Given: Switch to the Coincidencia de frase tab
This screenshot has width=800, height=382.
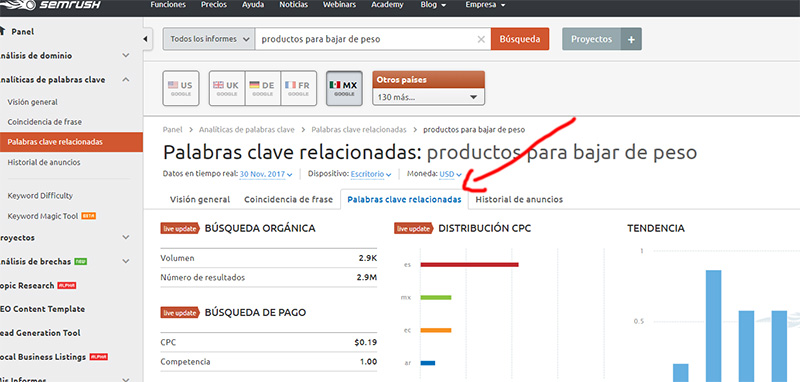Looking at the screenshot, I should (288, 199).
